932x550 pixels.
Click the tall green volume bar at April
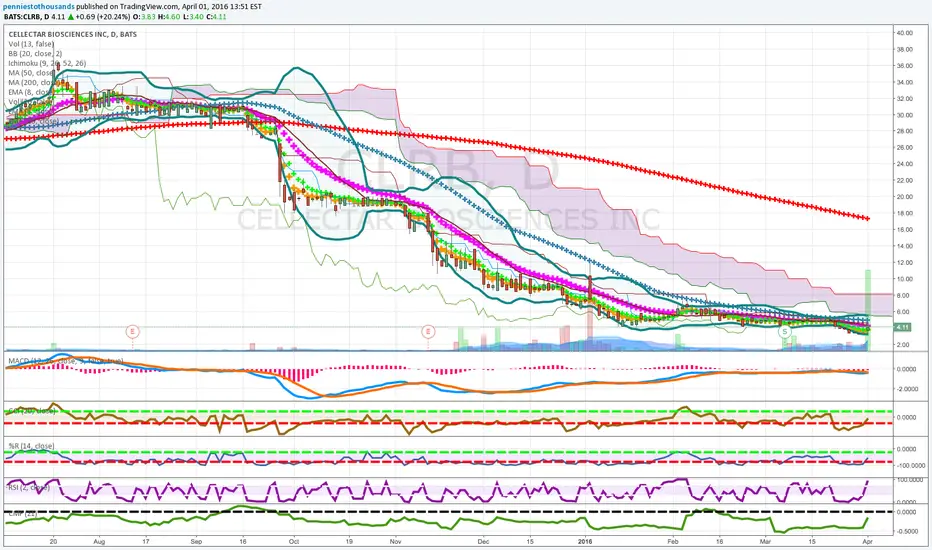pyautogui.click(x=868, y=310)
